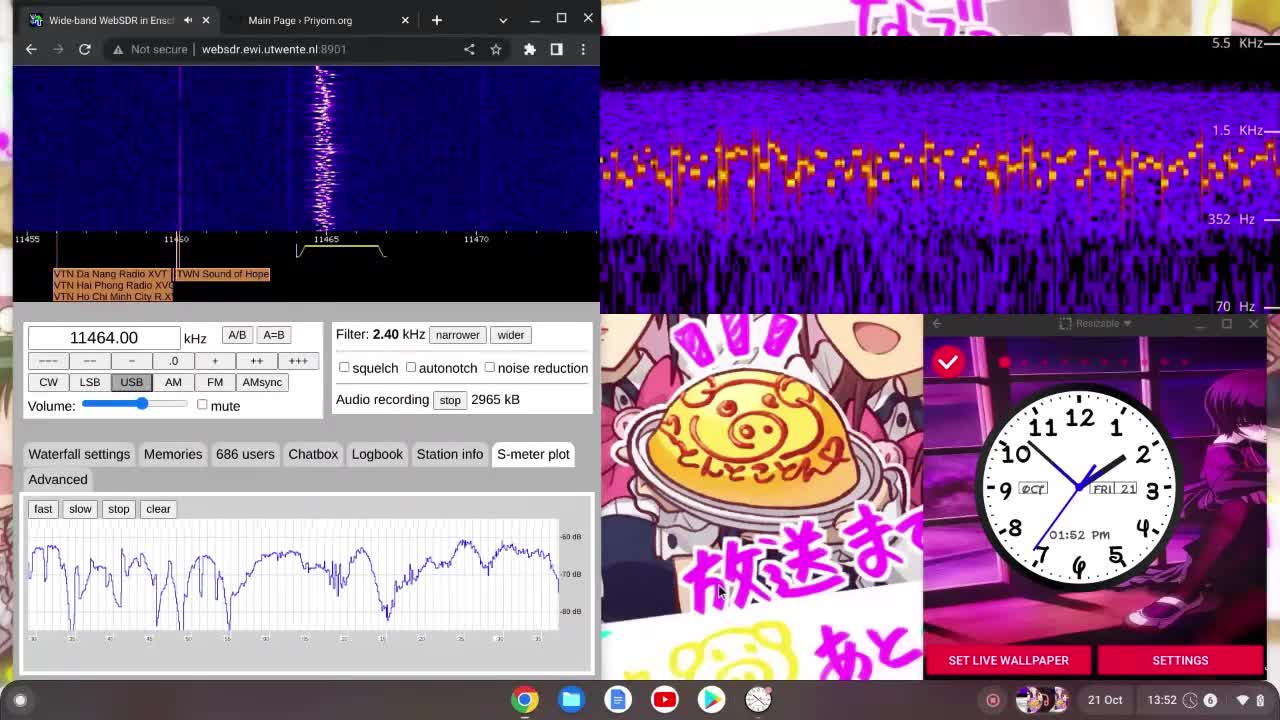Open the Chrome three-dot menu
This screenshot has height=720, width=1280.
coord(583,49)
